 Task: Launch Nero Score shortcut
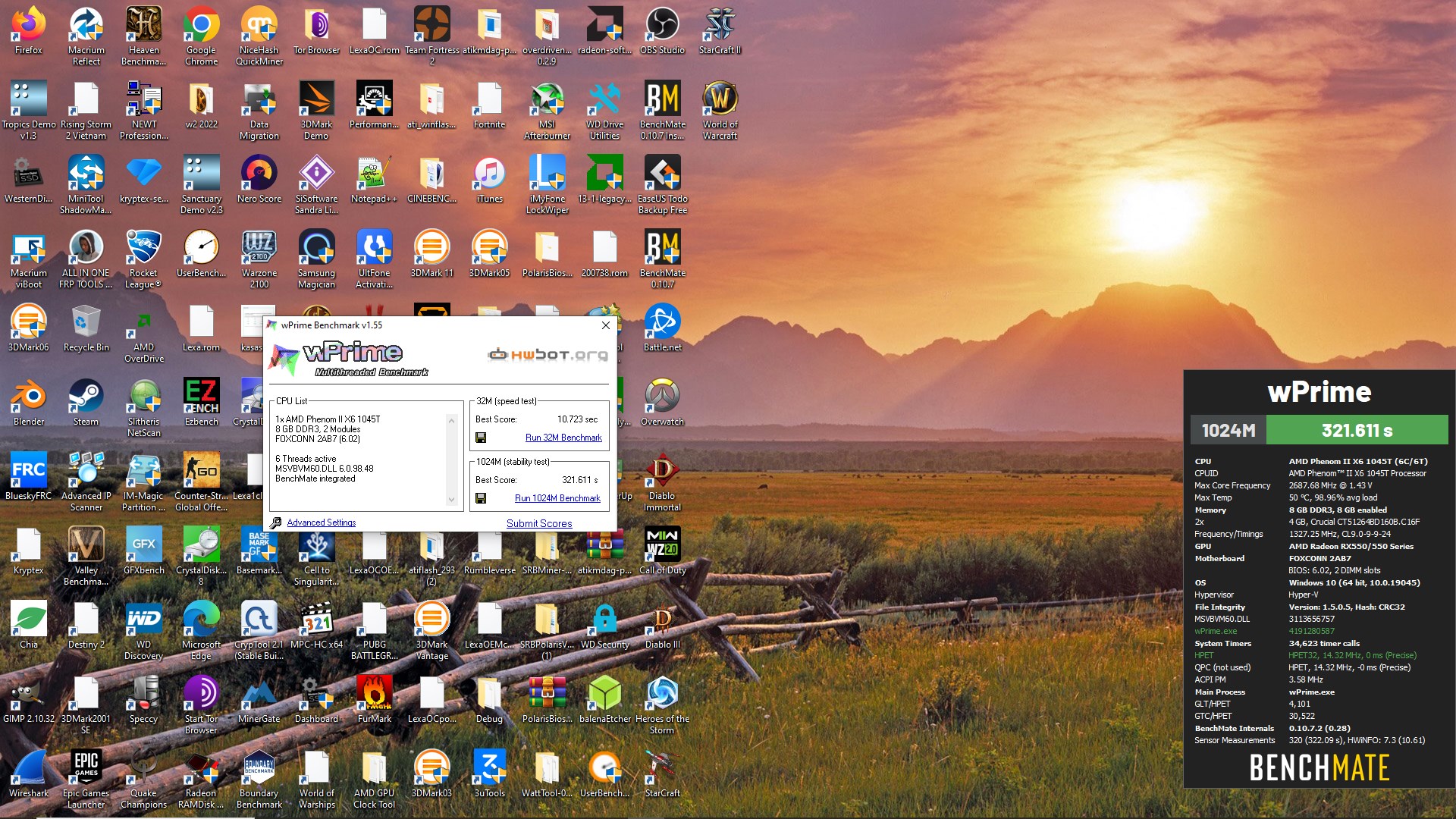259,179
